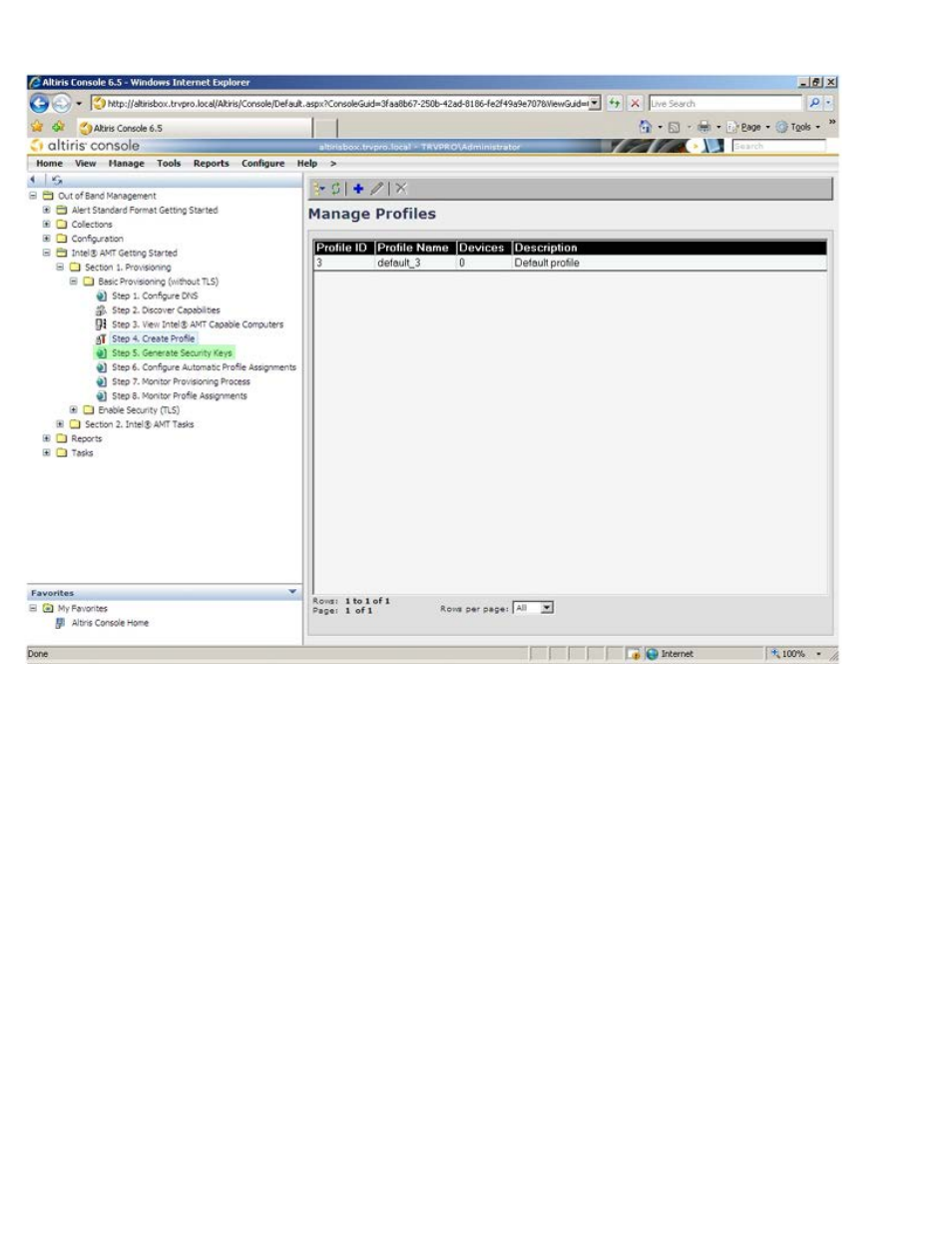
Task: Click the Altiris Console Home favorites icon
Action: [60, 623]
